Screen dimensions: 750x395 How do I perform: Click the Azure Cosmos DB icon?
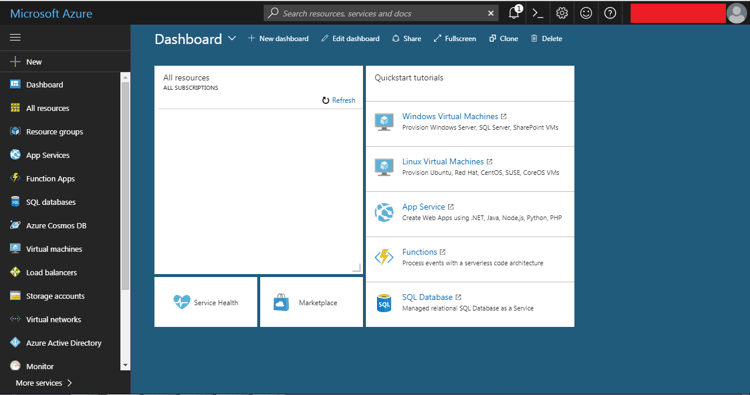pos(15,225)
